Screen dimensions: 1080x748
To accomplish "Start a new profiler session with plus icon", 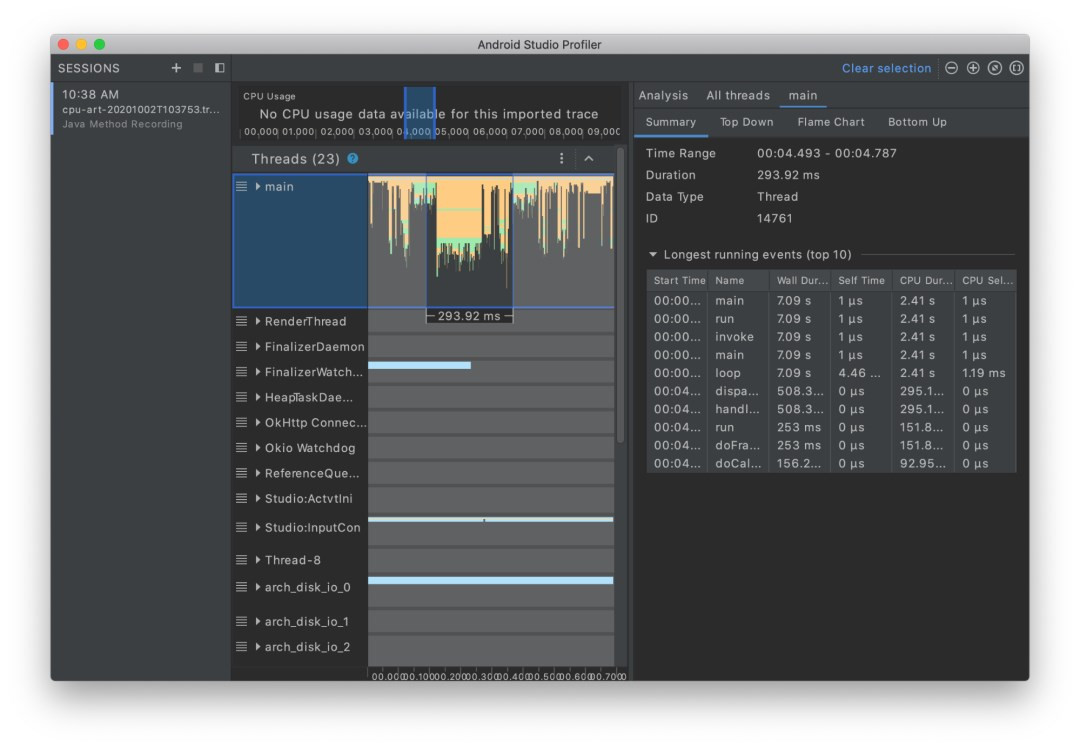I will pyautogui.click(x=176, y=68).
